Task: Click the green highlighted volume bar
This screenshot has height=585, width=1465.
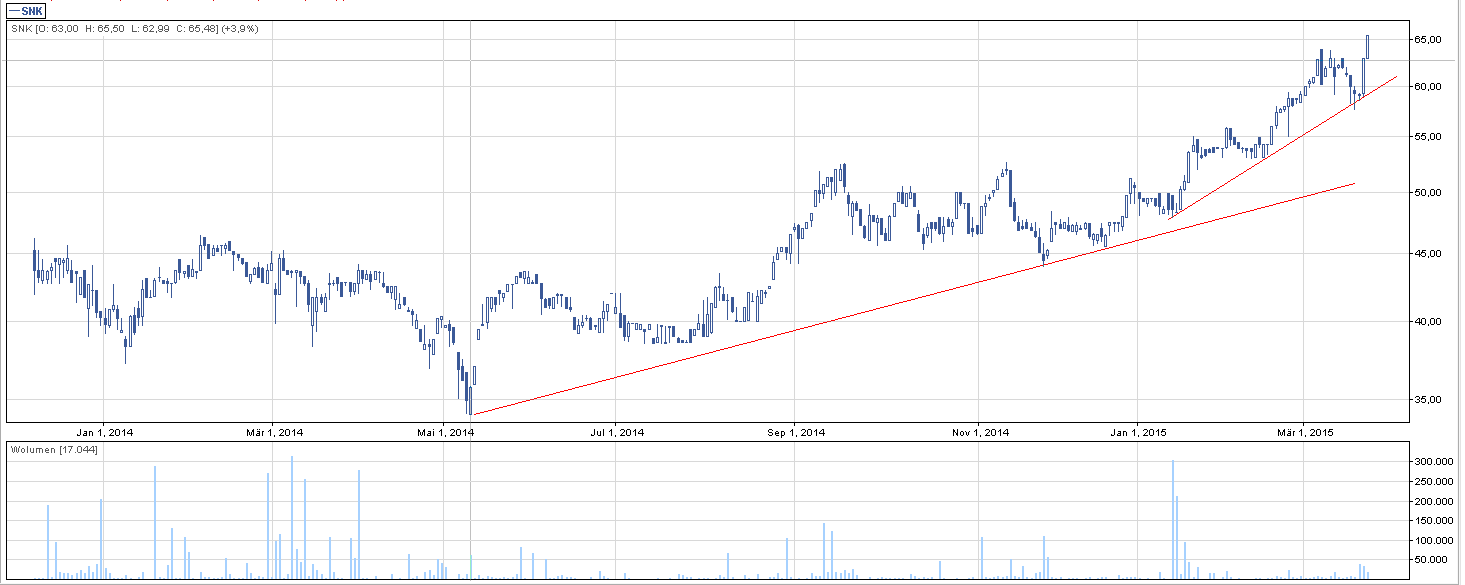Action: coord(471,567)
